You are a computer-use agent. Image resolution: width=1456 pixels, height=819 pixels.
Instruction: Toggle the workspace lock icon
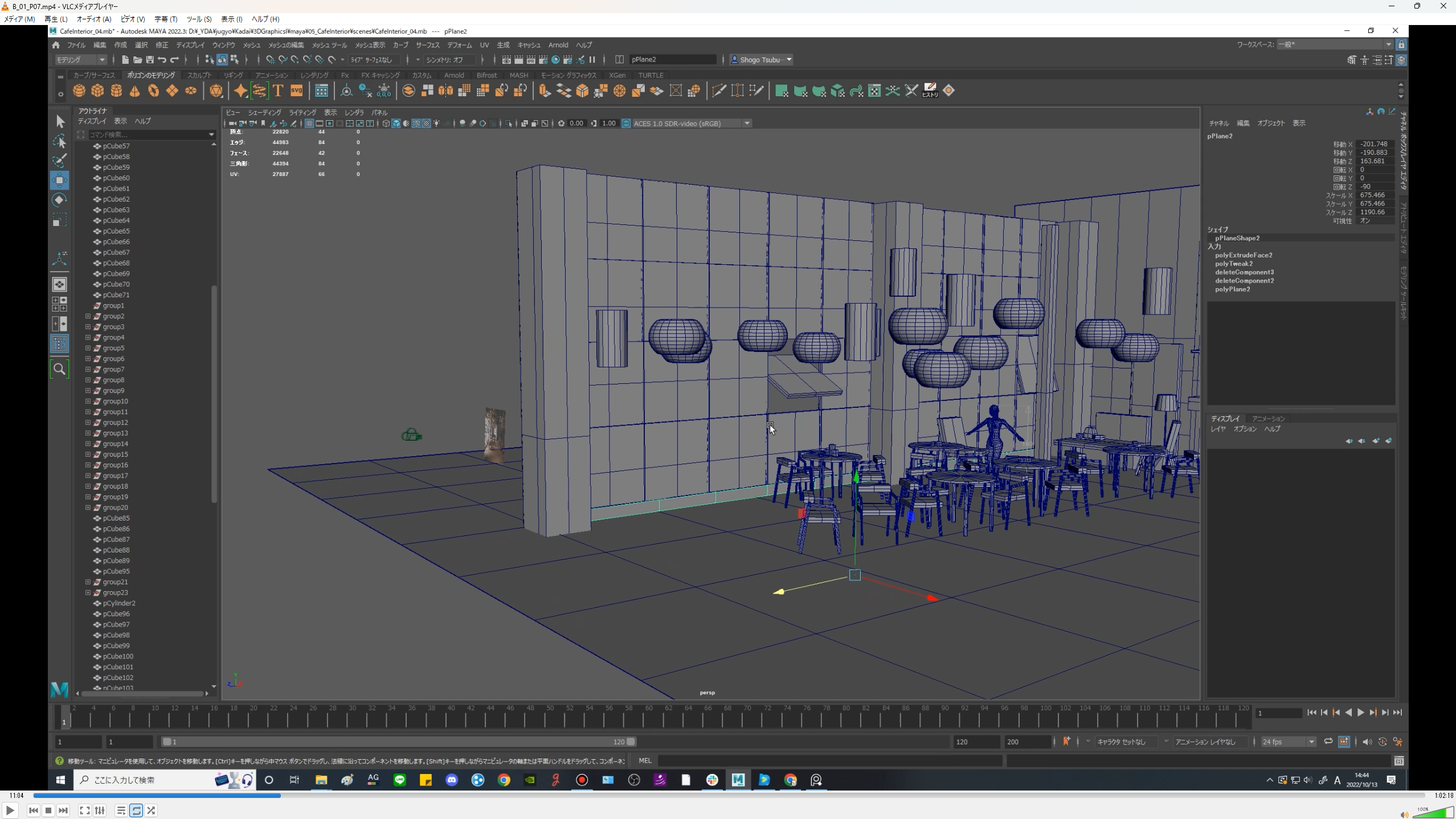pyautogui.click(x=1401, y=44)
